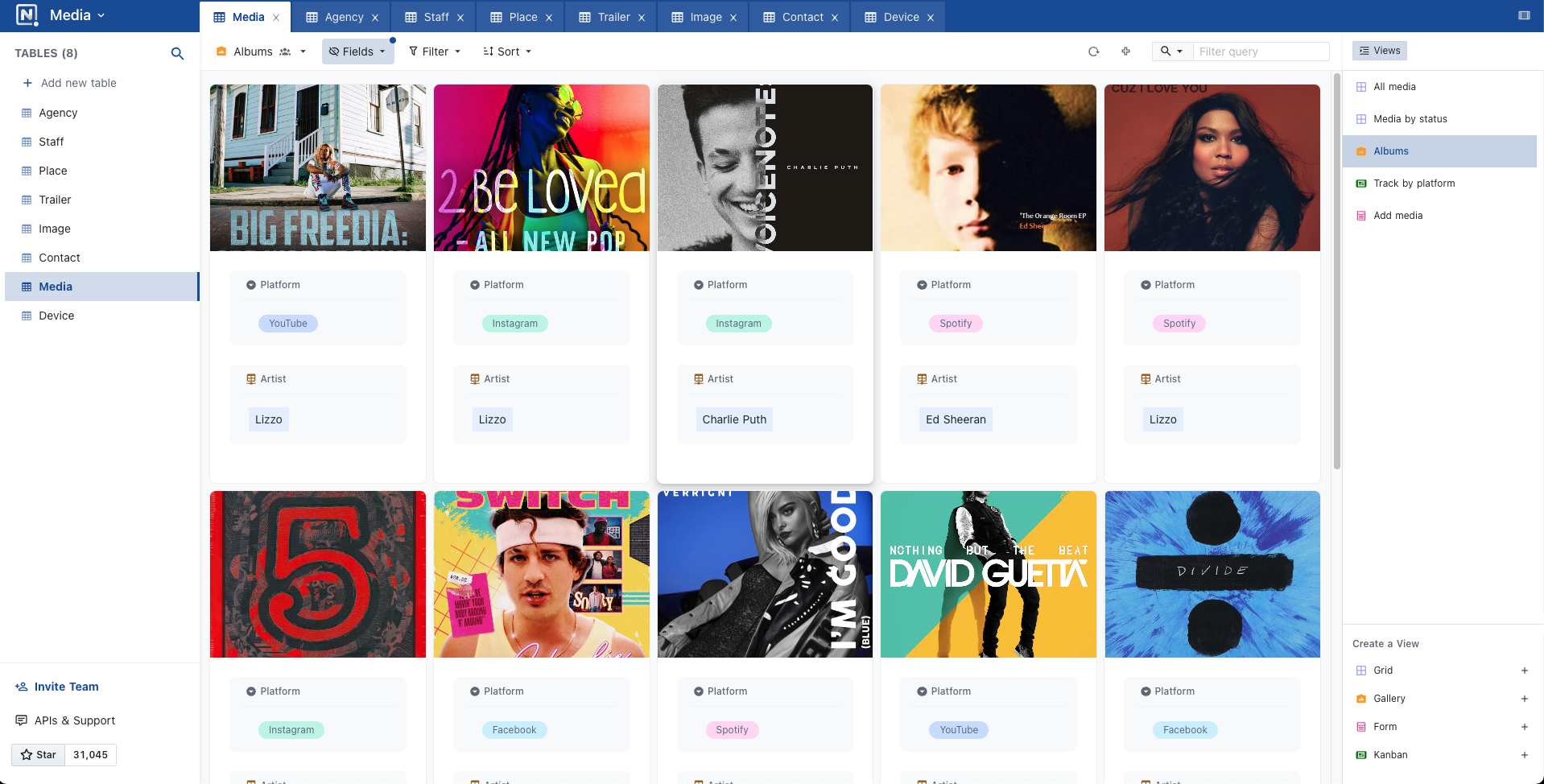Click the Ed Sheeran artist chip

pos(956,419)
